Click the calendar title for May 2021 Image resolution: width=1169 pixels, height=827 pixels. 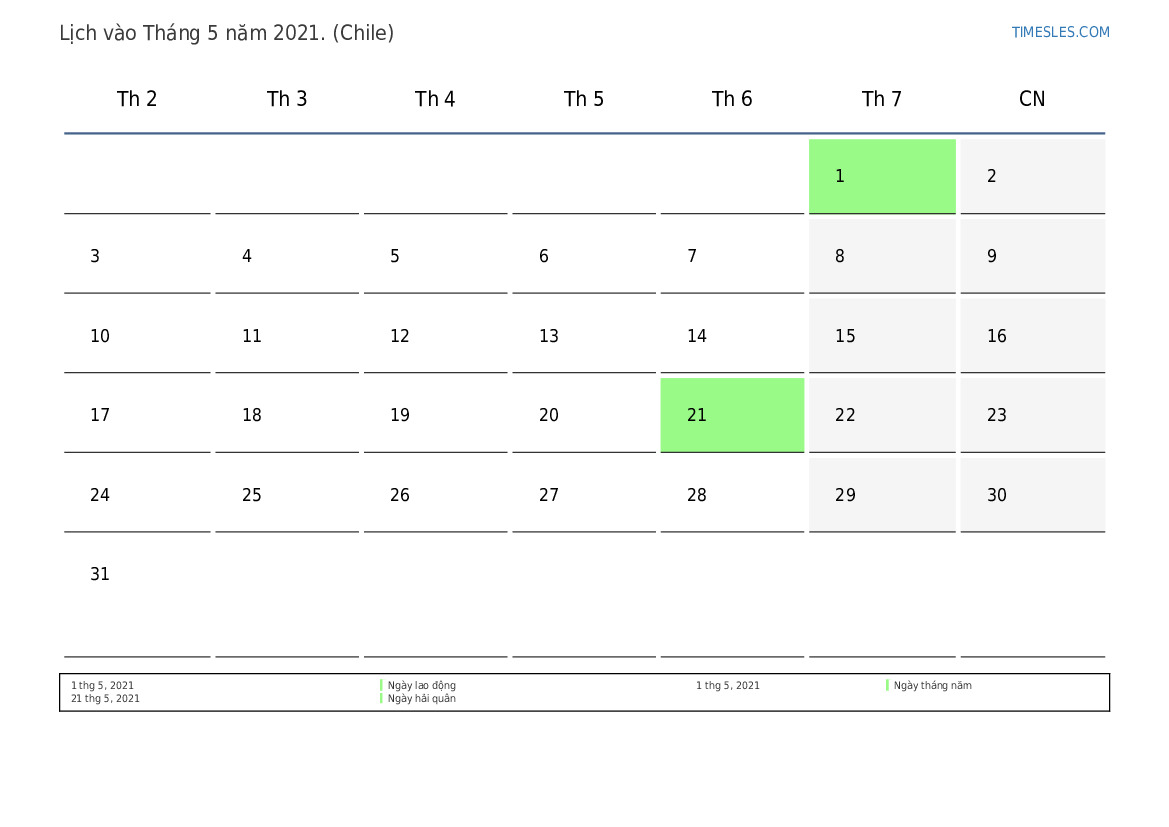tap(226, 33)
